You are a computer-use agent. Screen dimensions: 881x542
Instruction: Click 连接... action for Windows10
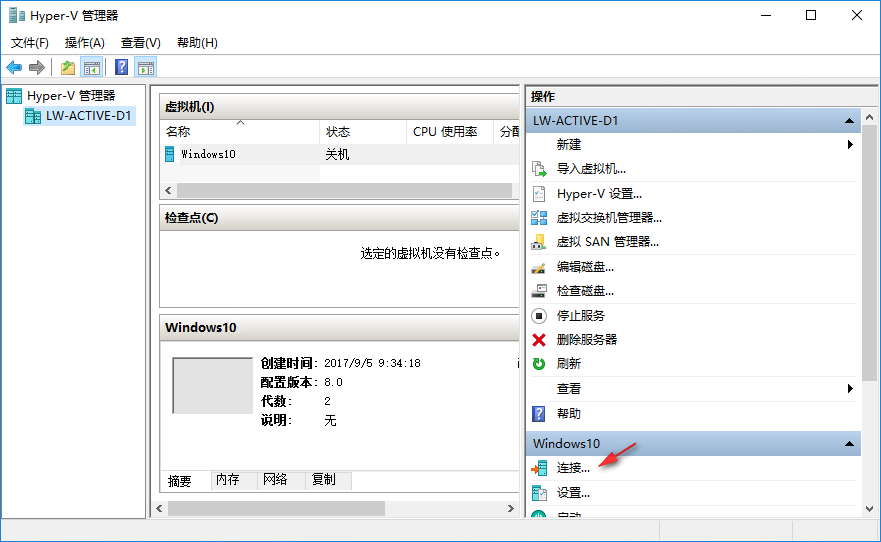click(x=573, y=468)
